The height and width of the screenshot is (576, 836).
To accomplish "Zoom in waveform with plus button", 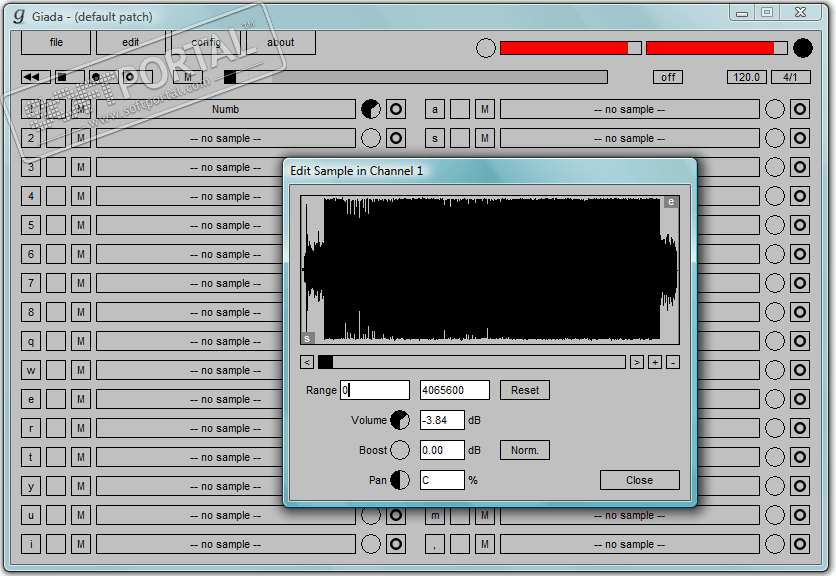I will (x=655, y=363).
